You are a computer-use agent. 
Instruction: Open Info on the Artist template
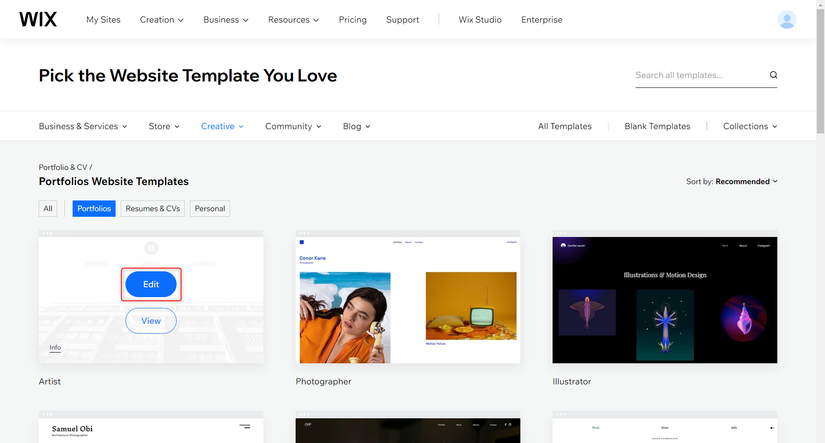[x=55, y=347]
